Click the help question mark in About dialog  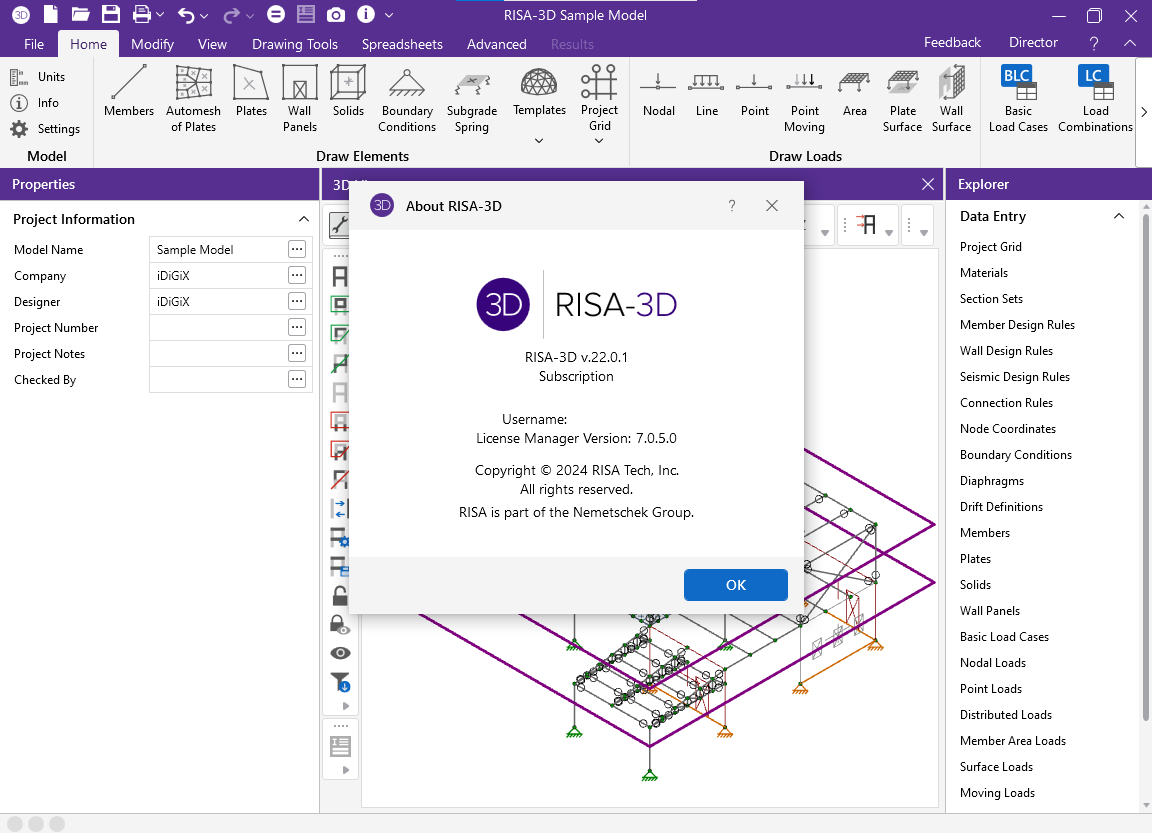pos(732,206)
